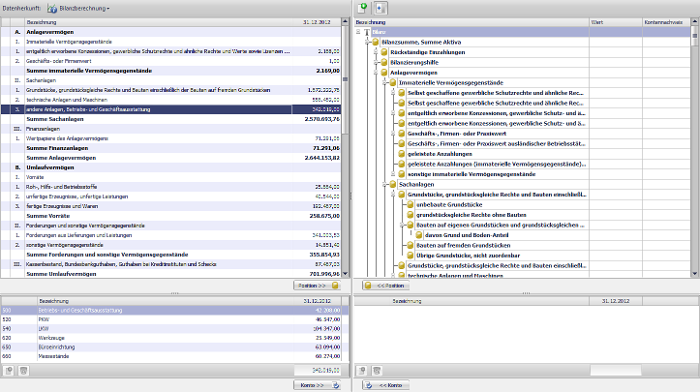Click the gold icon next to Sachanlagen in tree

click(x=393, y=184)
